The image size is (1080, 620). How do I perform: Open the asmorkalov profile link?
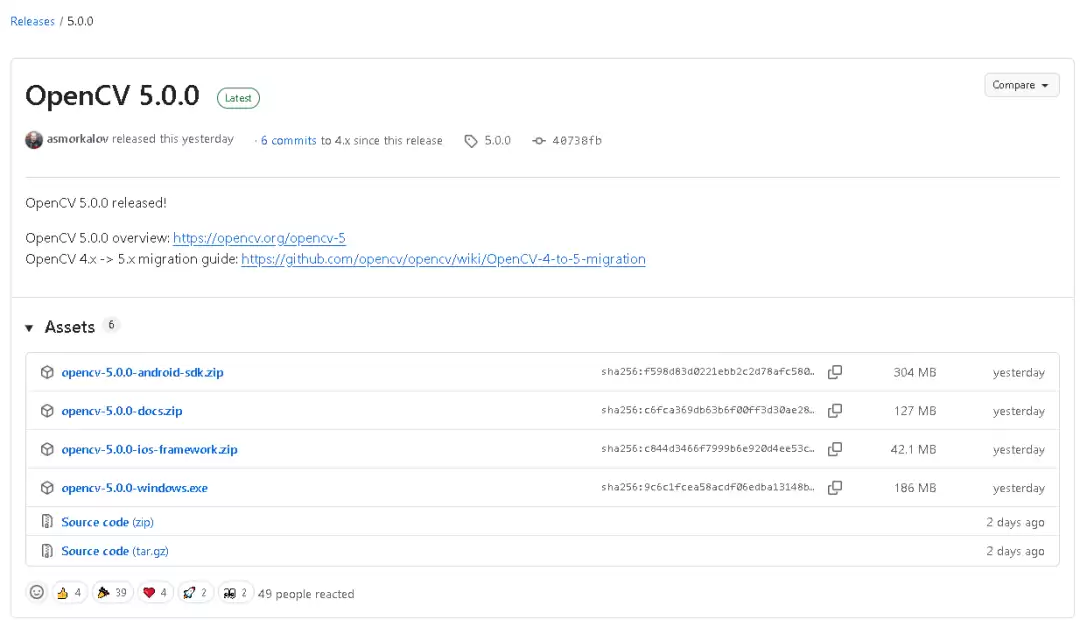77,139
